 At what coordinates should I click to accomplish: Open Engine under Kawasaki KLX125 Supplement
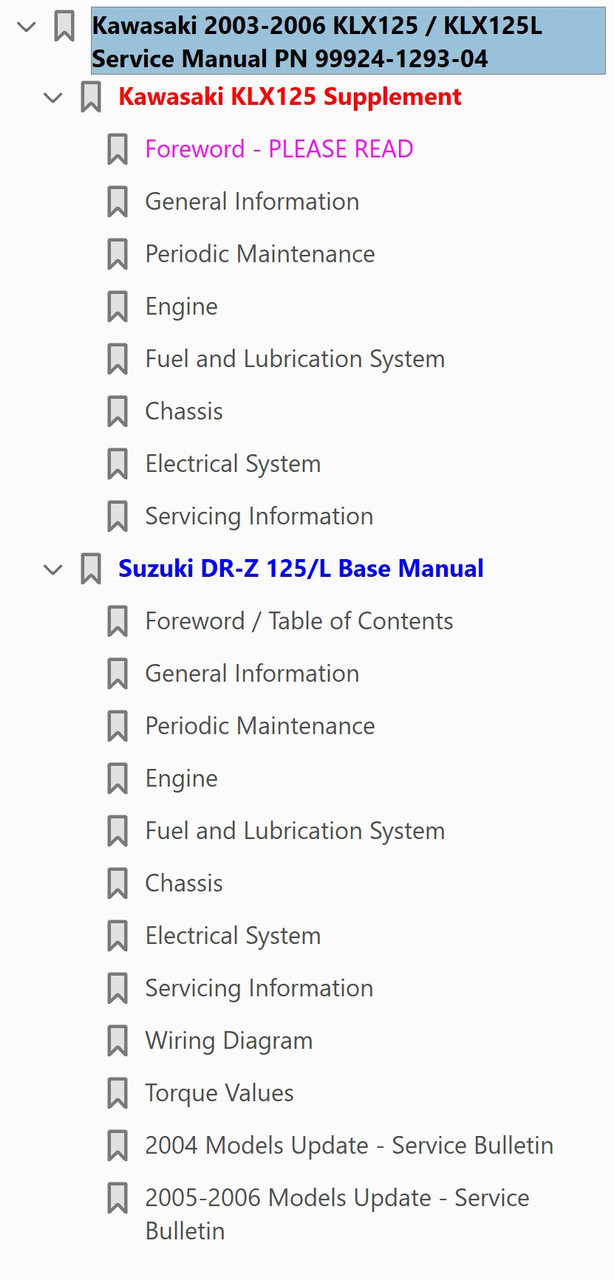pos(181,306)
